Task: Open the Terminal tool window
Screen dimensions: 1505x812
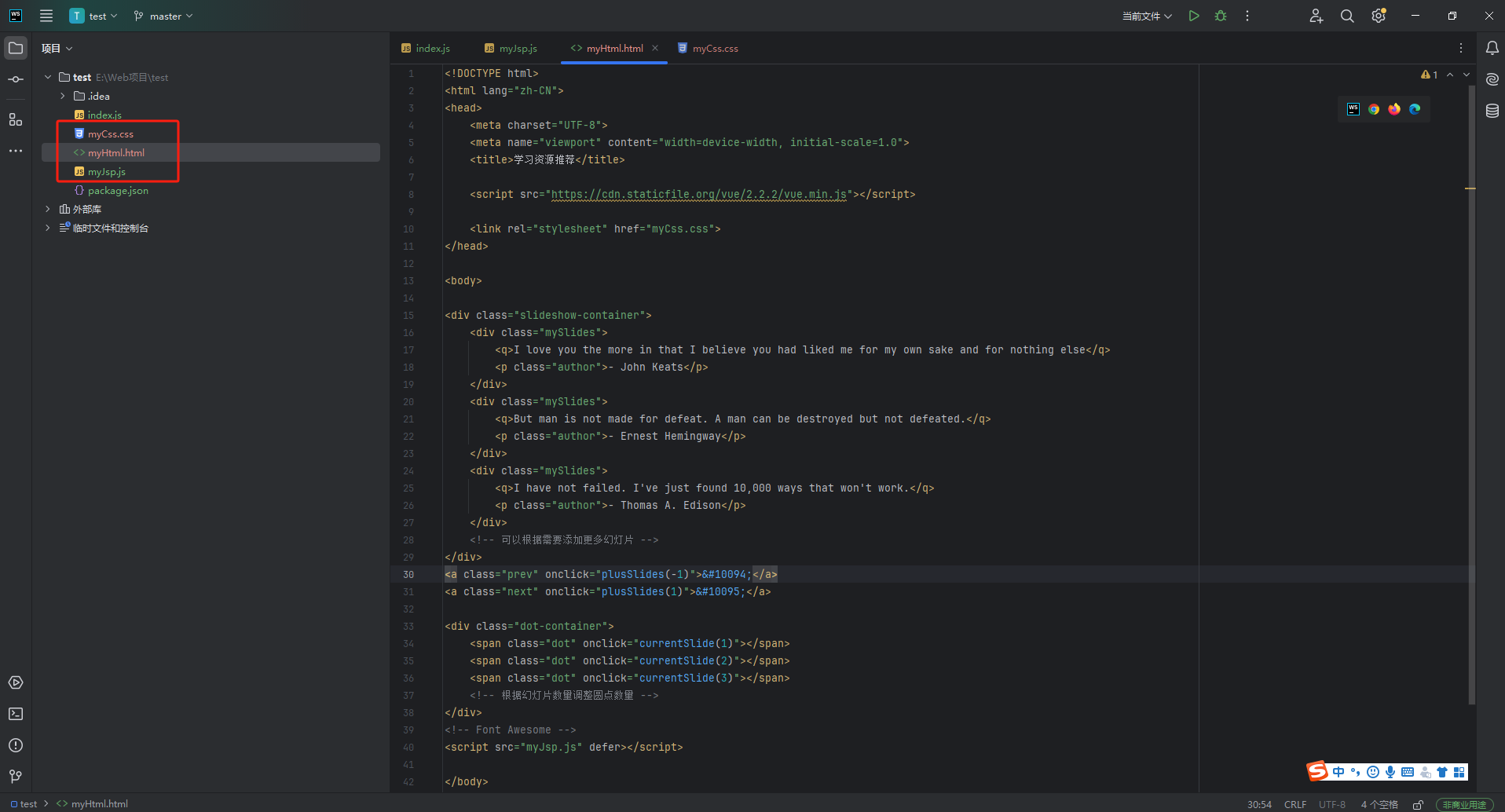Action: (16, 714)
